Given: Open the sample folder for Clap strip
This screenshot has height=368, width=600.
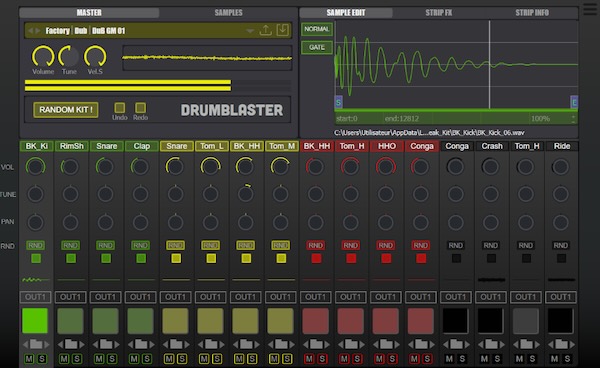Looking at the screenshot, I should pyautogui.click(x=141, y=344).
